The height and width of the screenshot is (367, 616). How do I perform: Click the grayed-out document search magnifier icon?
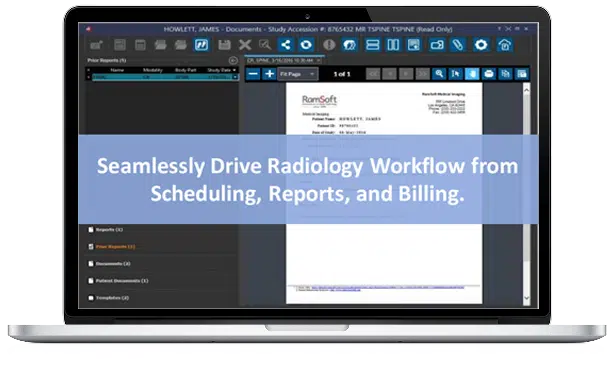[x=265, y=45]
